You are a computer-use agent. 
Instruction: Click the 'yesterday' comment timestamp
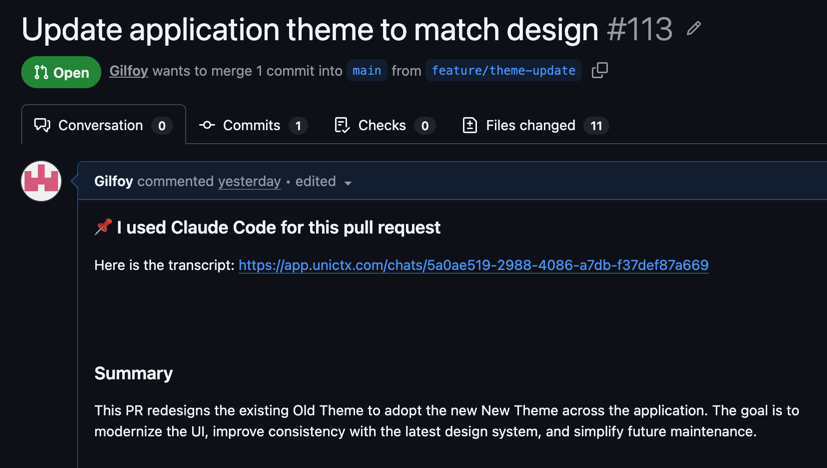point(249,182)
